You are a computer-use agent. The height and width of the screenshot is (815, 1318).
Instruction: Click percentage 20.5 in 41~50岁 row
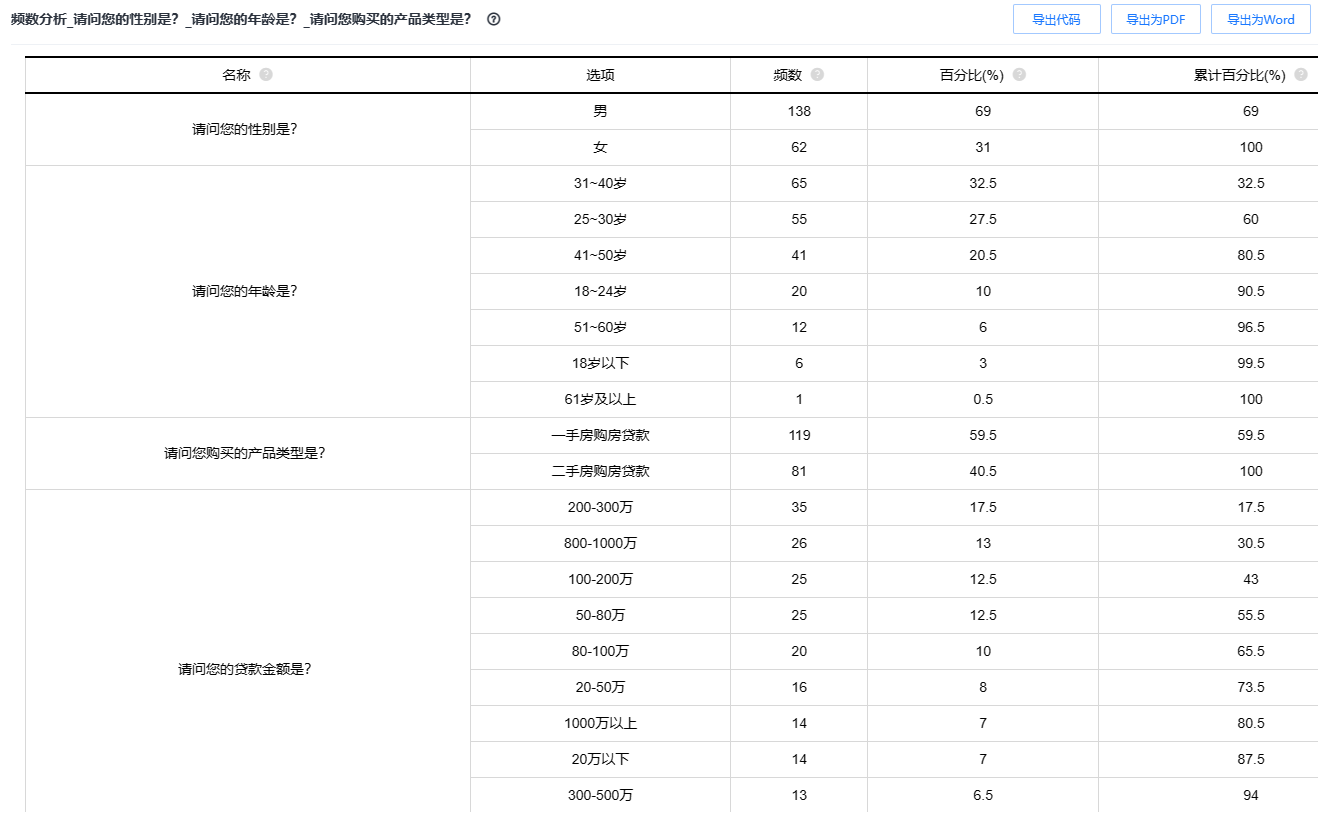[983, 255]
